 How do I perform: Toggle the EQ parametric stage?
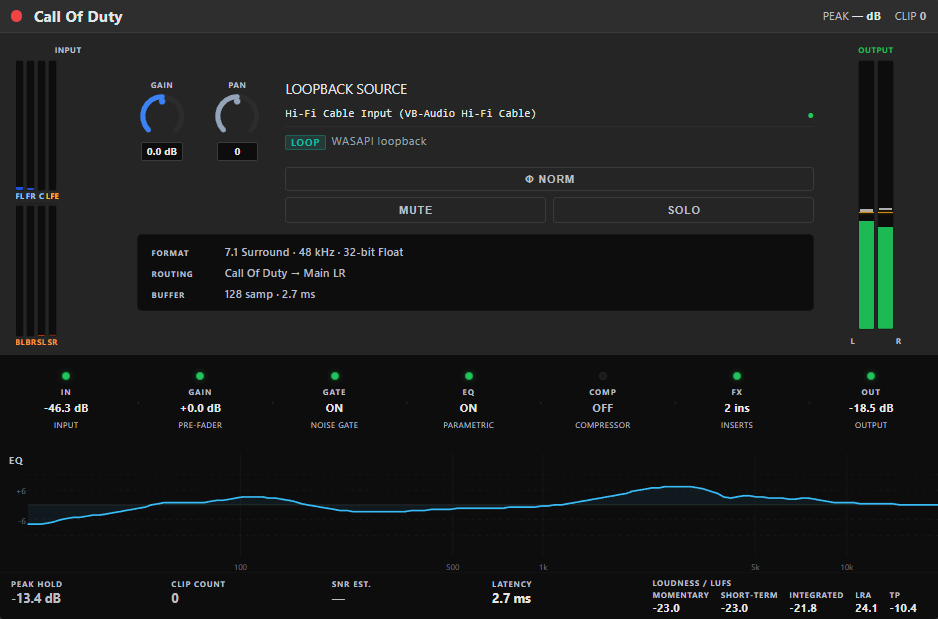468,400
